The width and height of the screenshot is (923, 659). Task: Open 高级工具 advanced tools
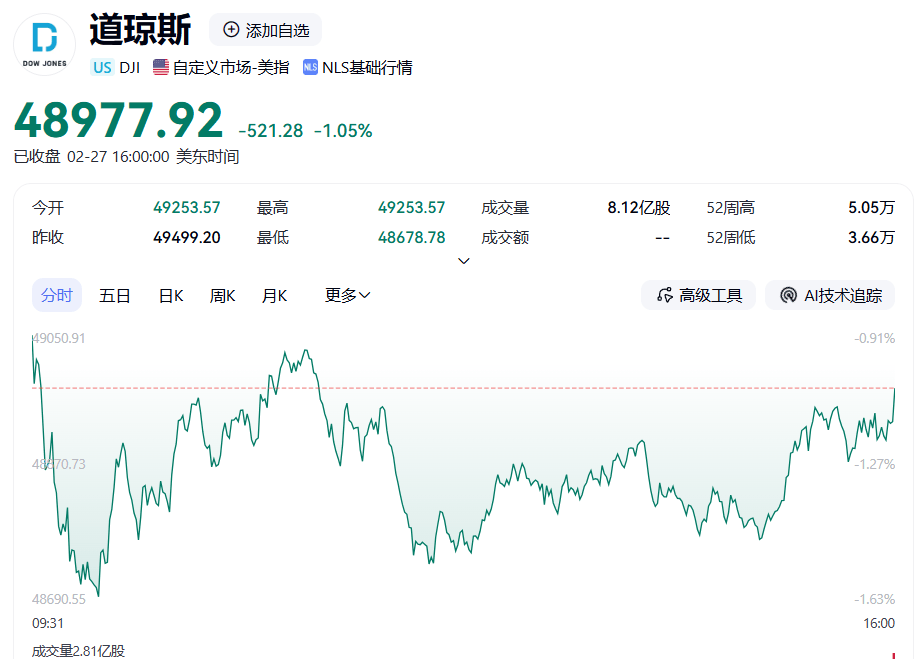click(x=699, y=295)
